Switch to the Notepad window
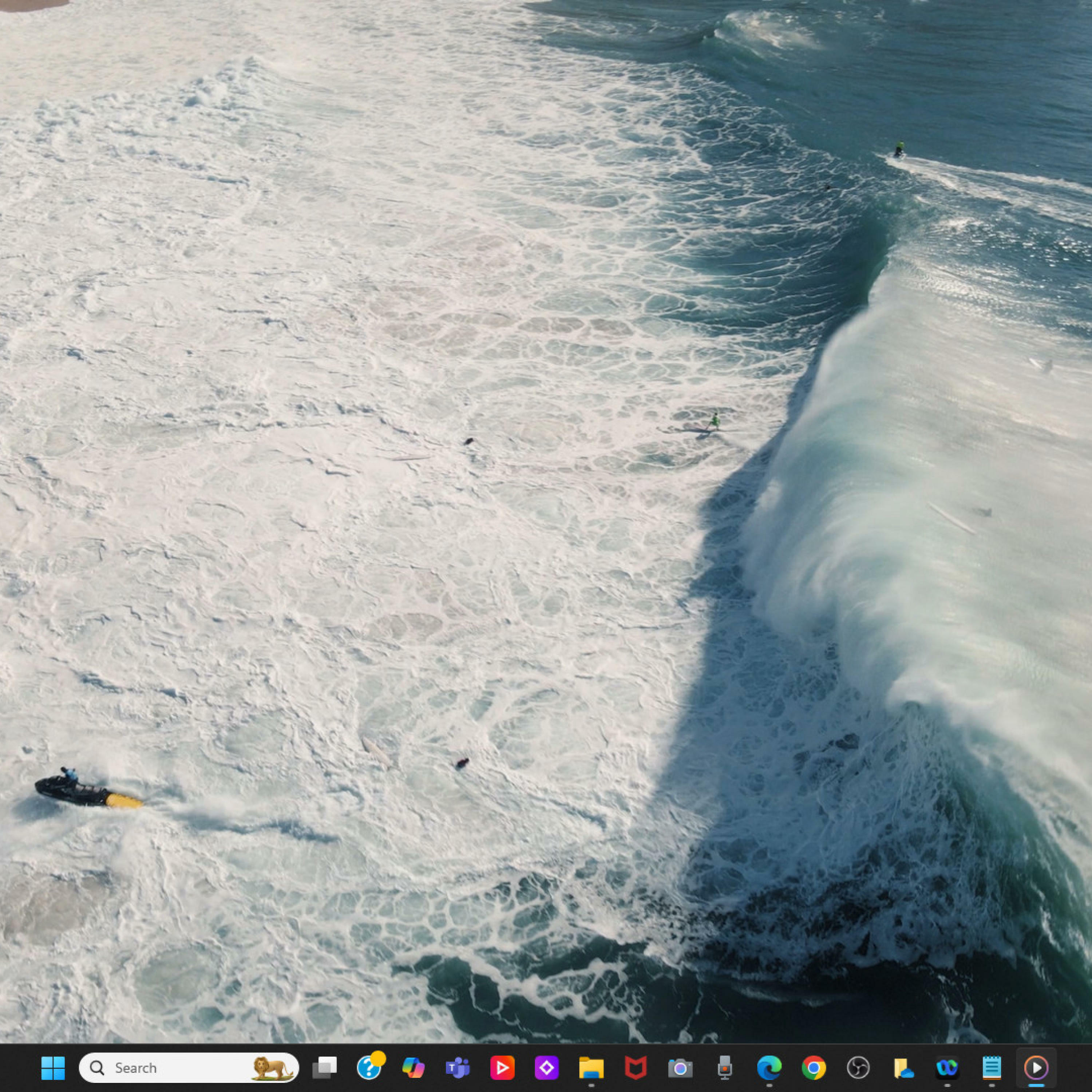Image resolution: width=1092 pixels, height=1092 pixels. pos(992,1068)
